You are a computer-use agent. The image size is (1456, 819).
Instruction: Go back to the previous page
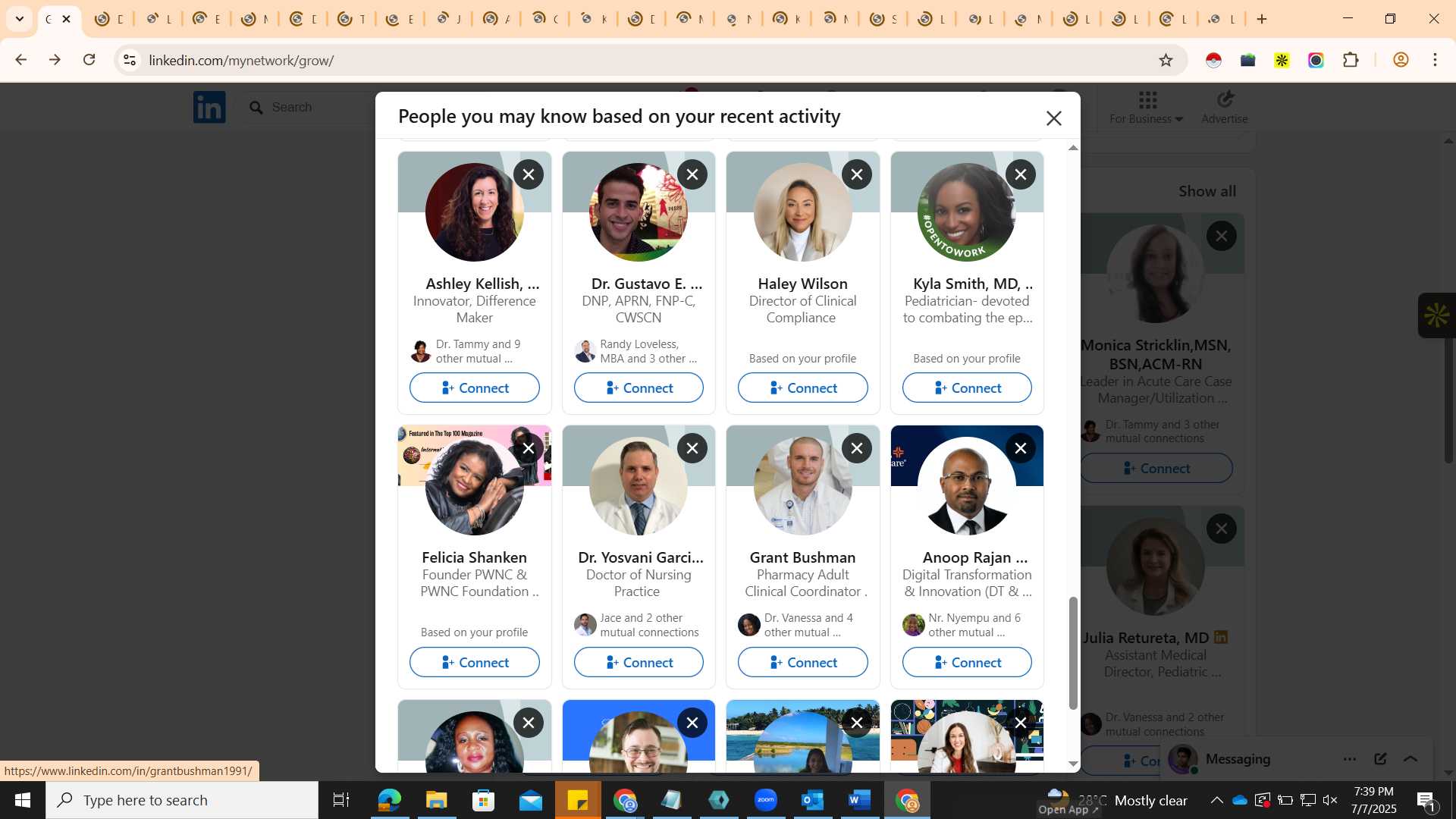[x=21, y=60]
